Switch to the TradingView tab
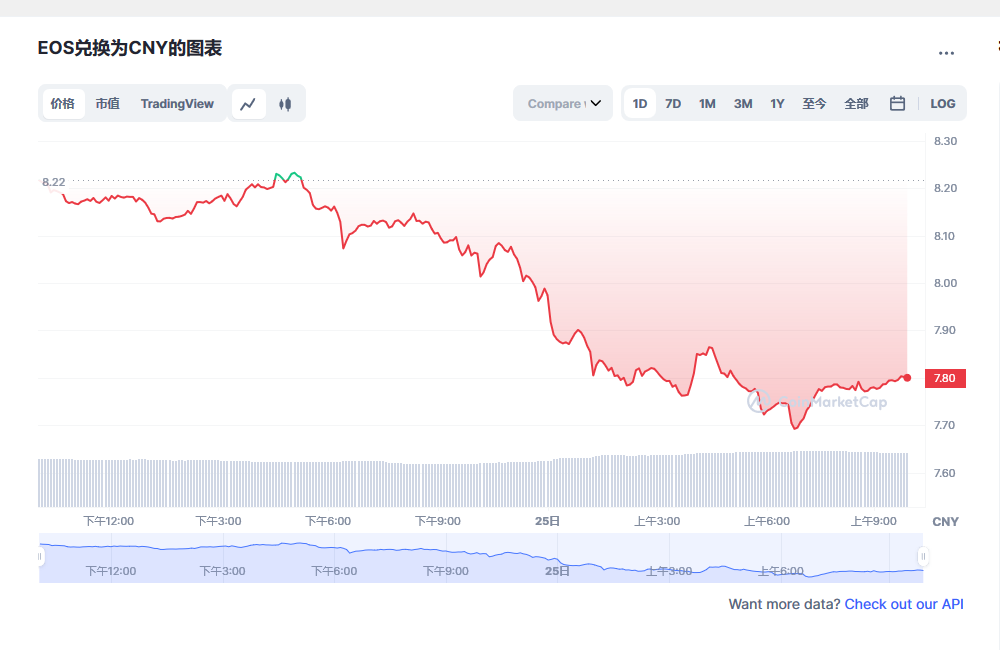Screen dimensions: 1000x650 click(x=177, y=103)
